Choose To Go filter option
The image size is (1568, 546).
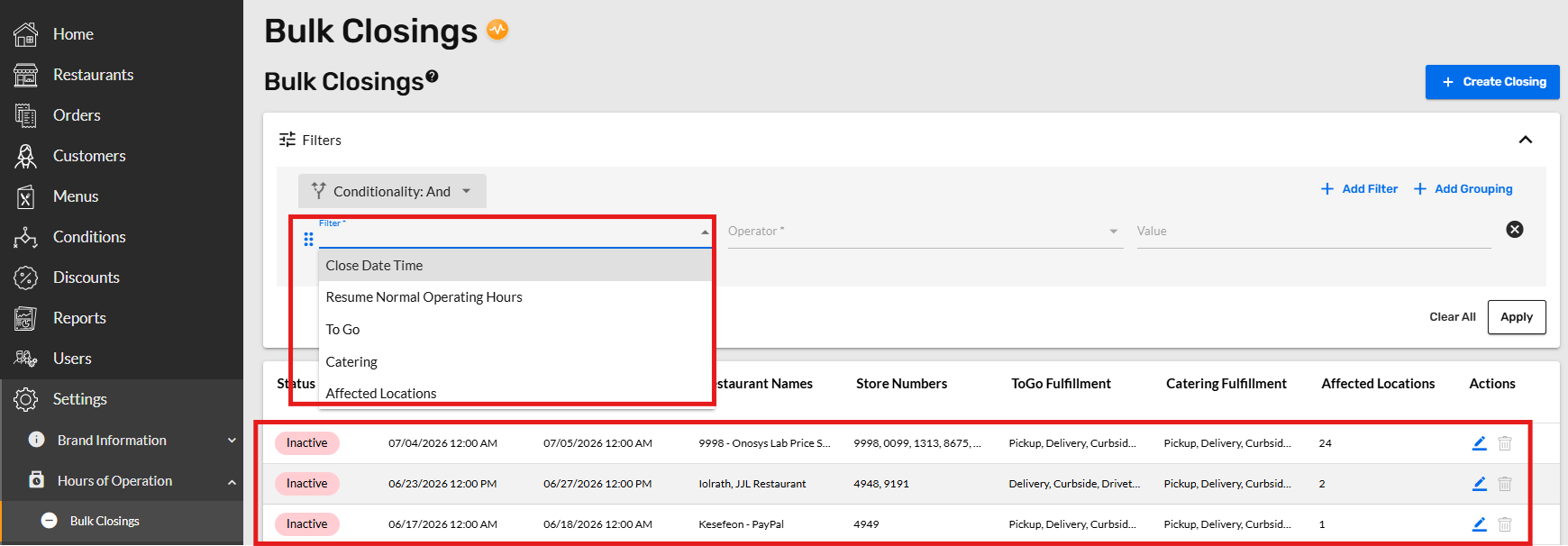click(x=516, y=330)
